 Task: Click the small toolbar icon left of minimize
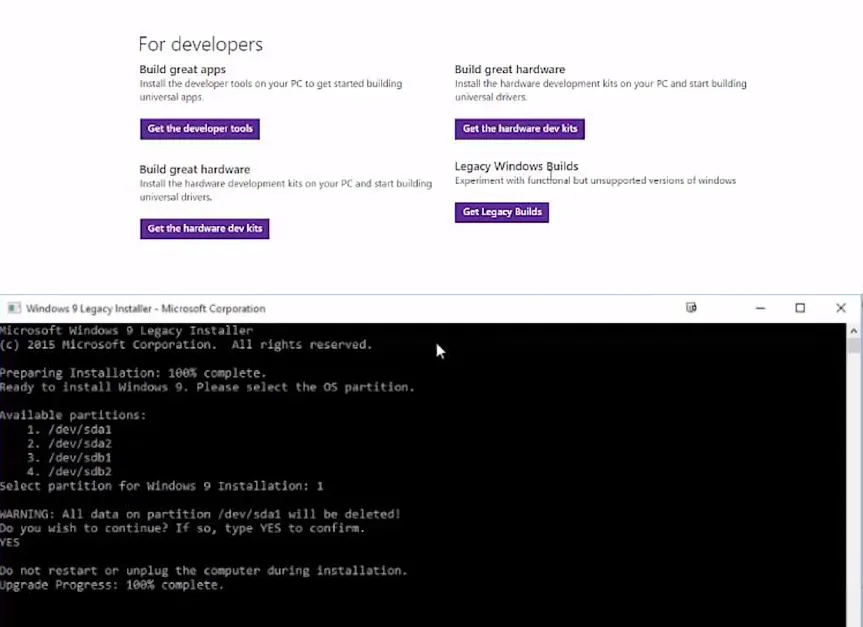691,308
